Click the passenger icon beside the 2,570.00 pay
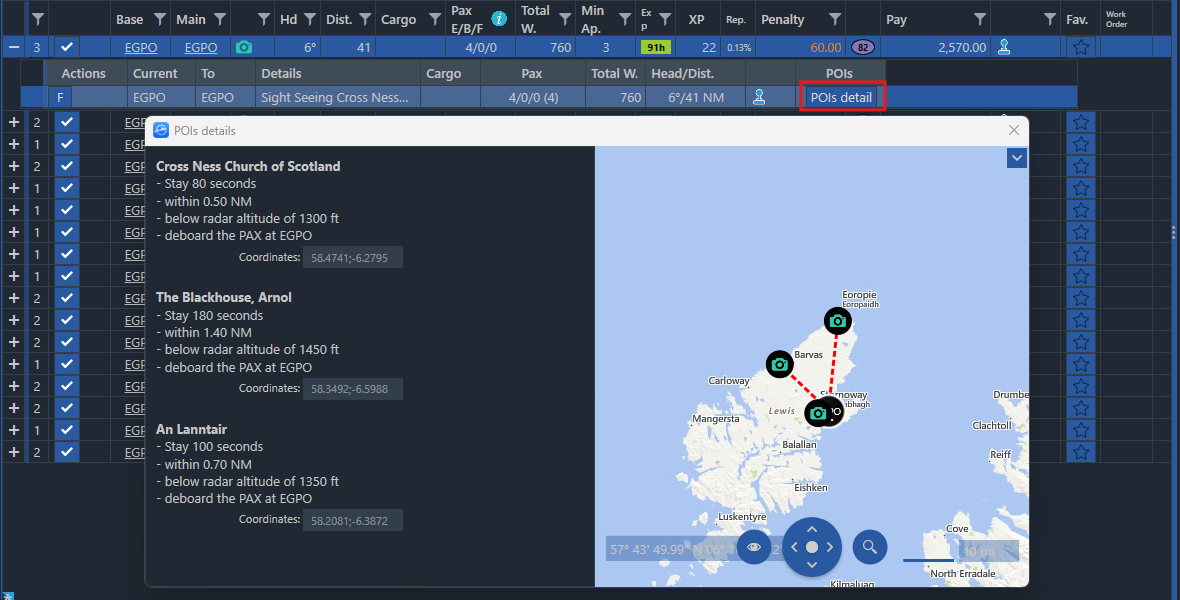 (1004, 47)
